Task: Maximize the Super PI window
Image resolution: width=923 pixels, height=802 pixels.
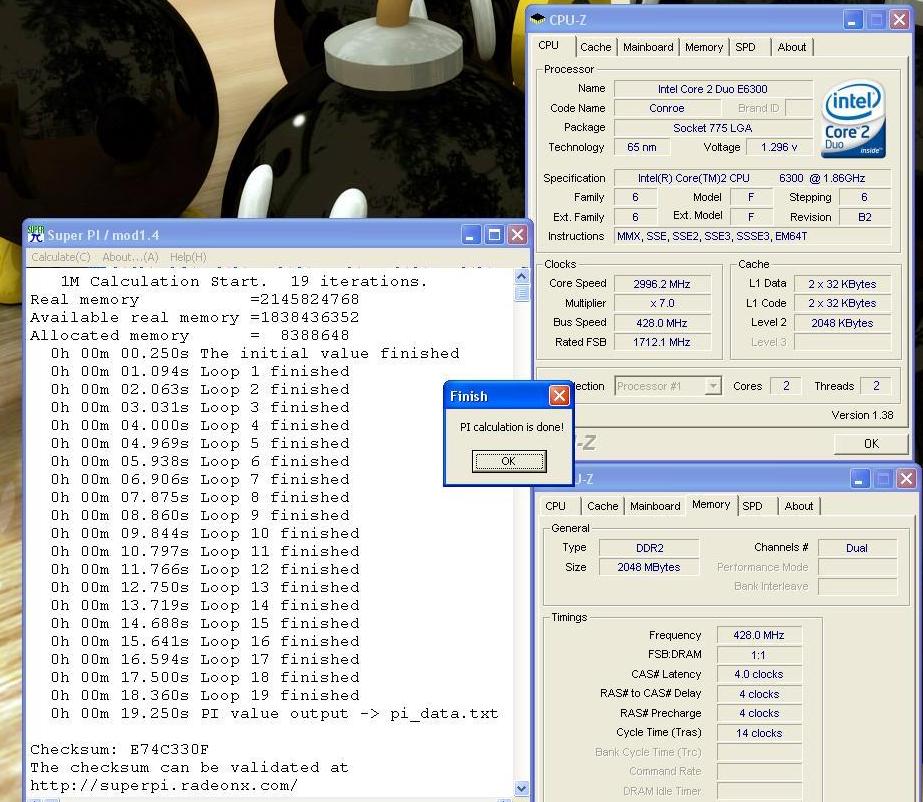Action: point(494,235)
